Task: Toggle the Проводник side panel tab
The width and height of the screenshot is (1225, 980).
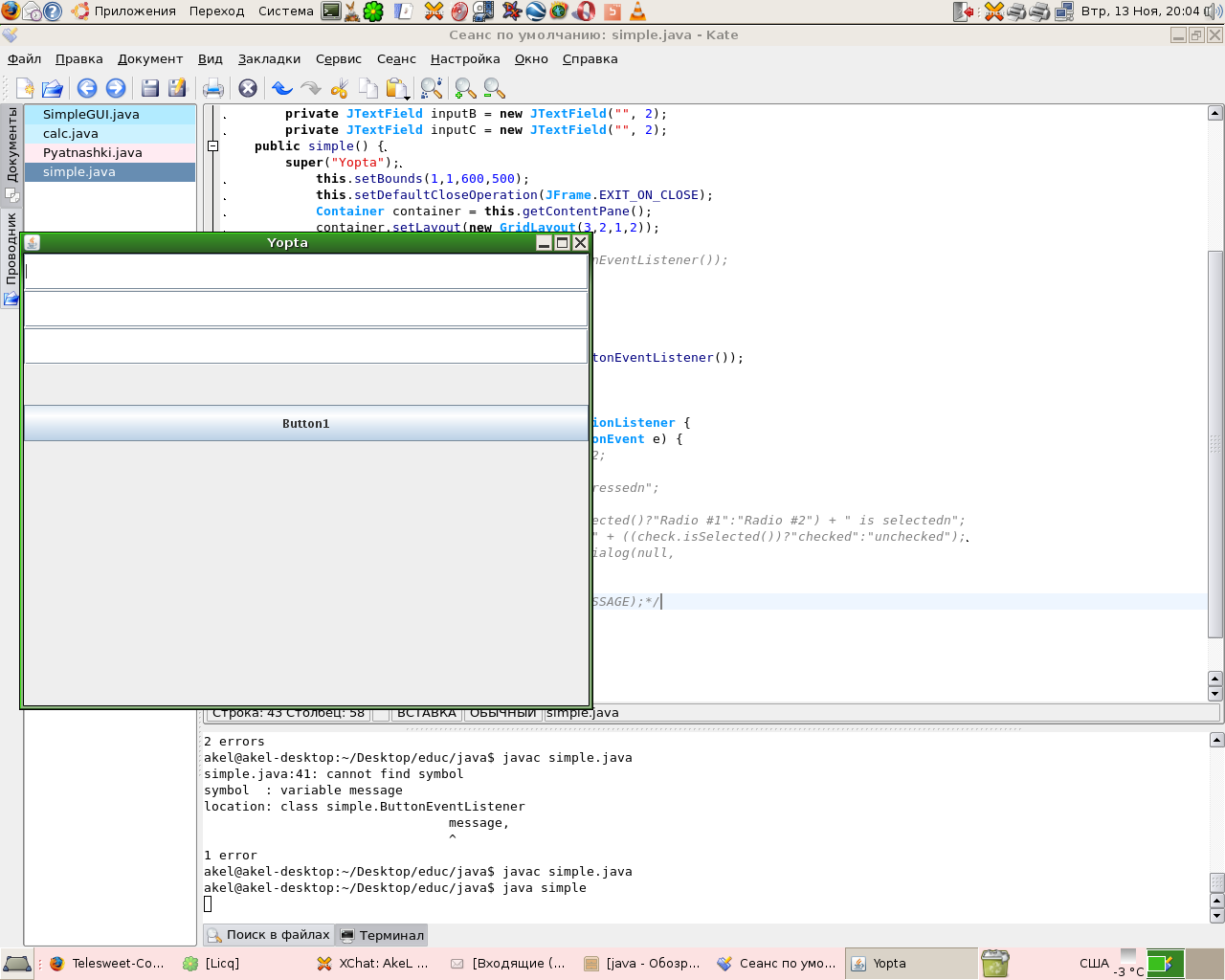Action: (11, 251)
